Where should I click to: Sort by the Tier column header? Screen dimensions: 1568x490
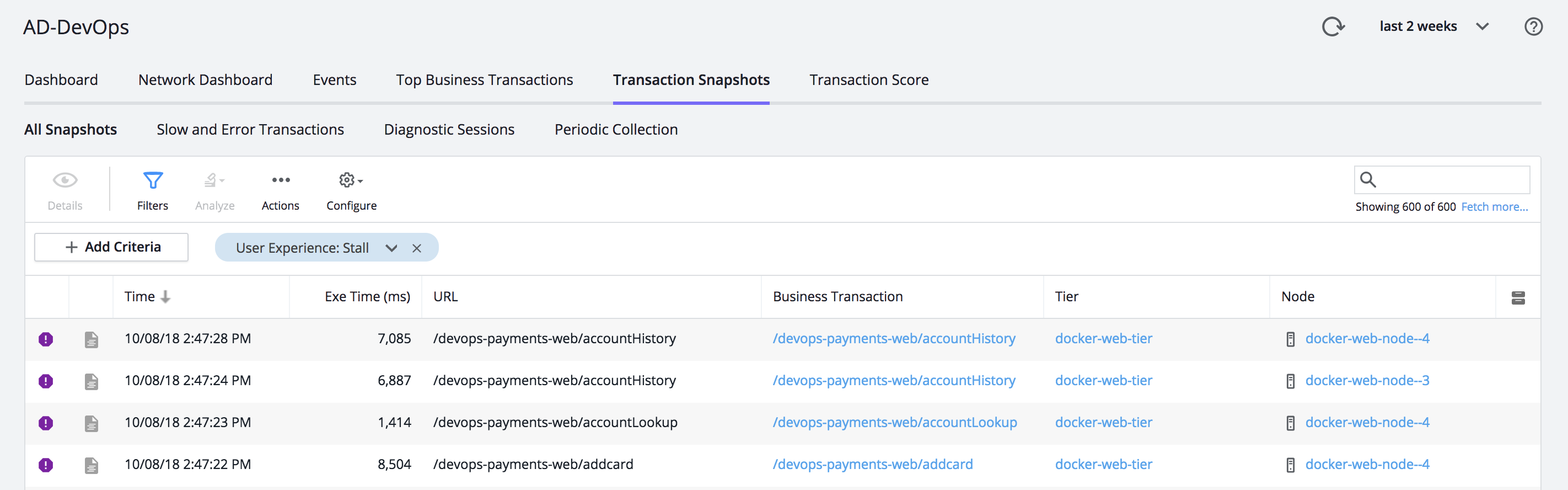coord(1066,297)
